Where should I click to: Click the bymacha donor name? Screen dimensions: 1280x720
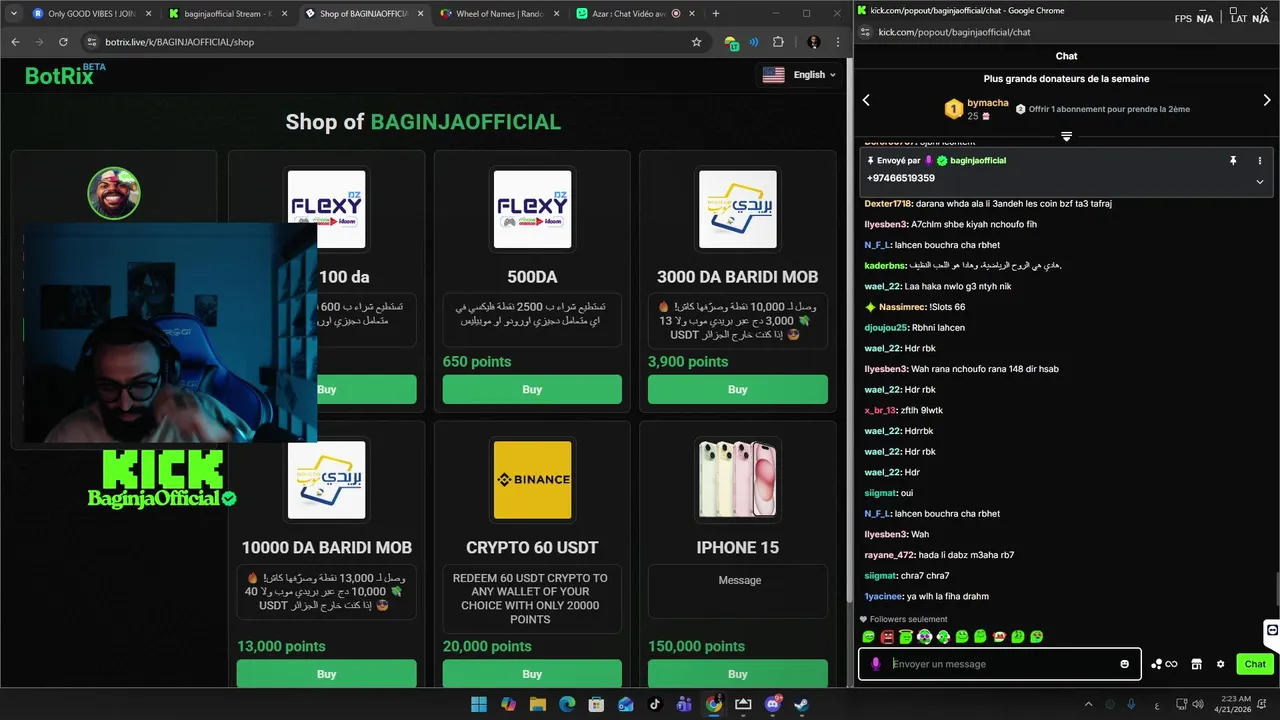[x=988, y=103]
